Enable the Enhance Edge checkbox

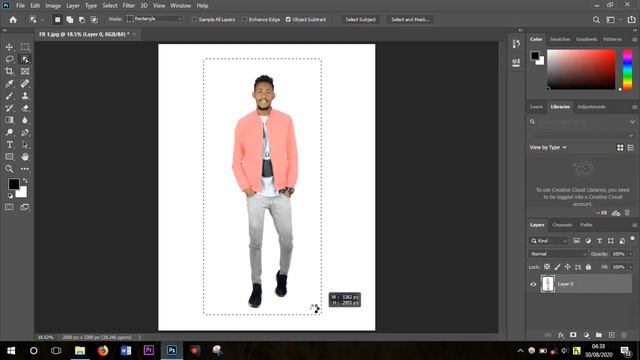(244, 19)
